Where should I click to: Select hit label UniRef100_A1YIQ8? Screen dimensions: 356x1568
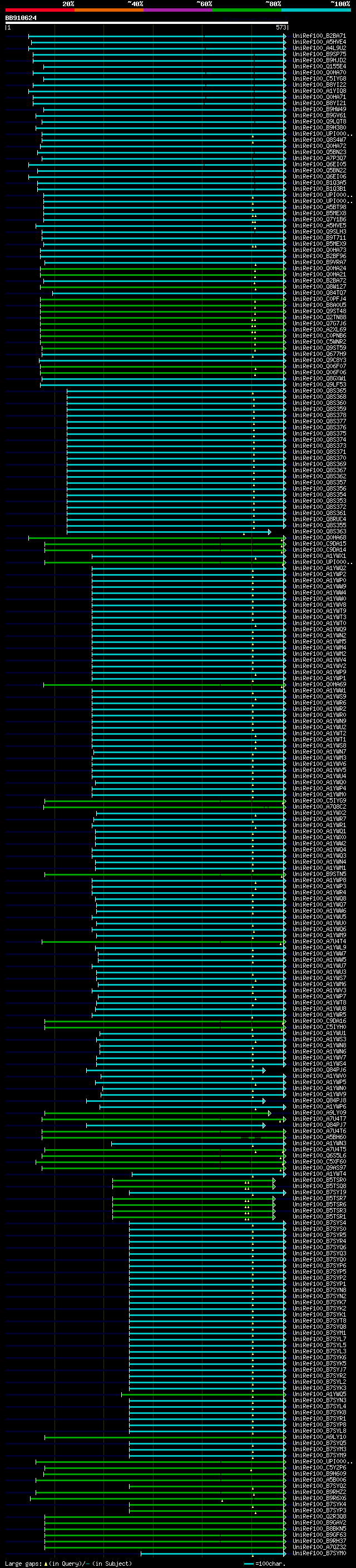click(319, 91)
